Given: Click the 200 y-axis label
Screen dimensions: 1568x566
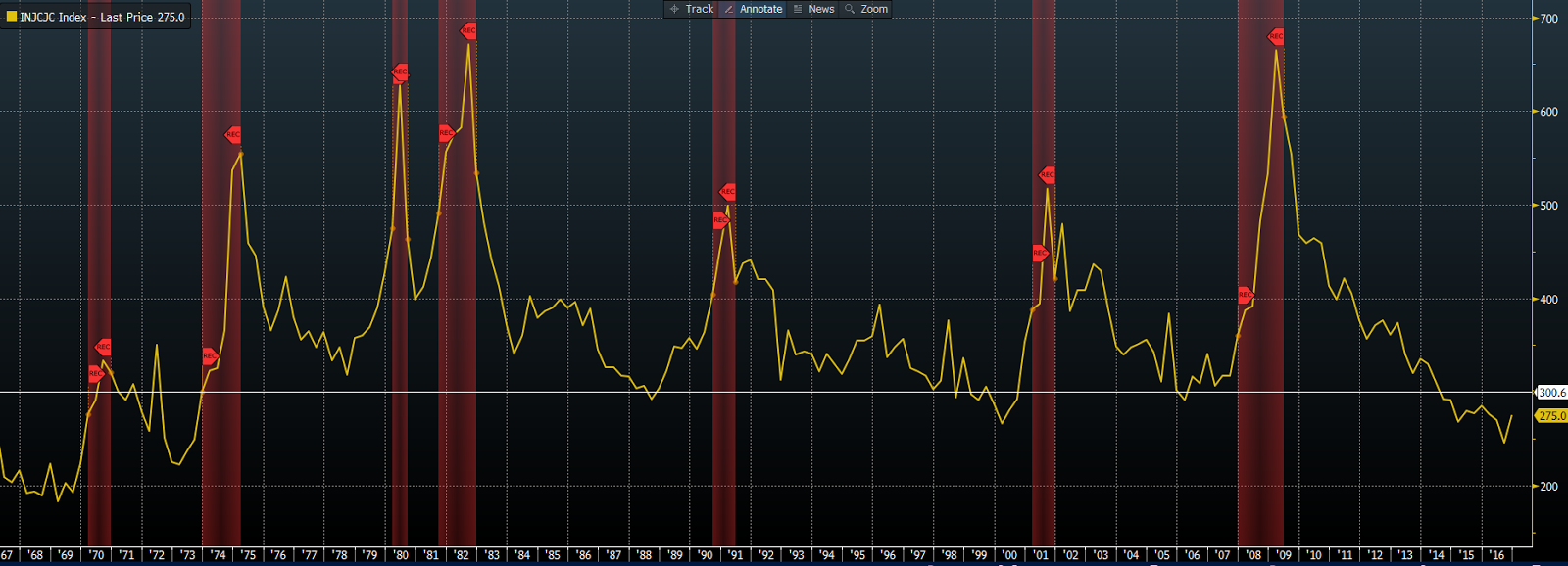Looking at the screenshot, I should (x=1548, y=487).
